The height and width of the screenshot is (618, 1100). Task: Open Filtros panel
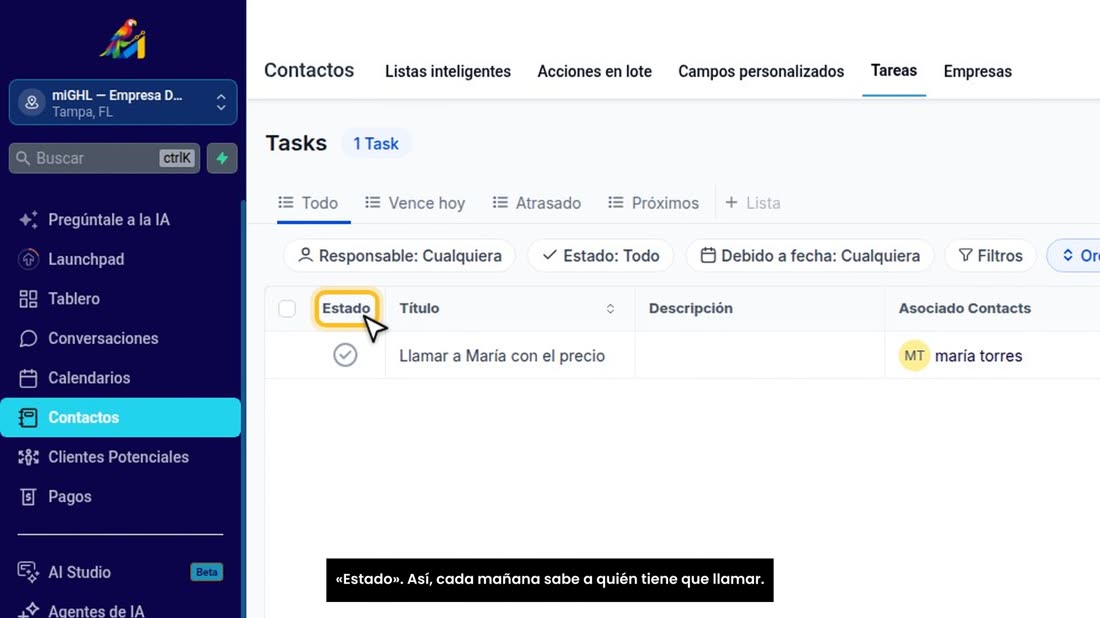pyautogui.click(x=991, y=256)
